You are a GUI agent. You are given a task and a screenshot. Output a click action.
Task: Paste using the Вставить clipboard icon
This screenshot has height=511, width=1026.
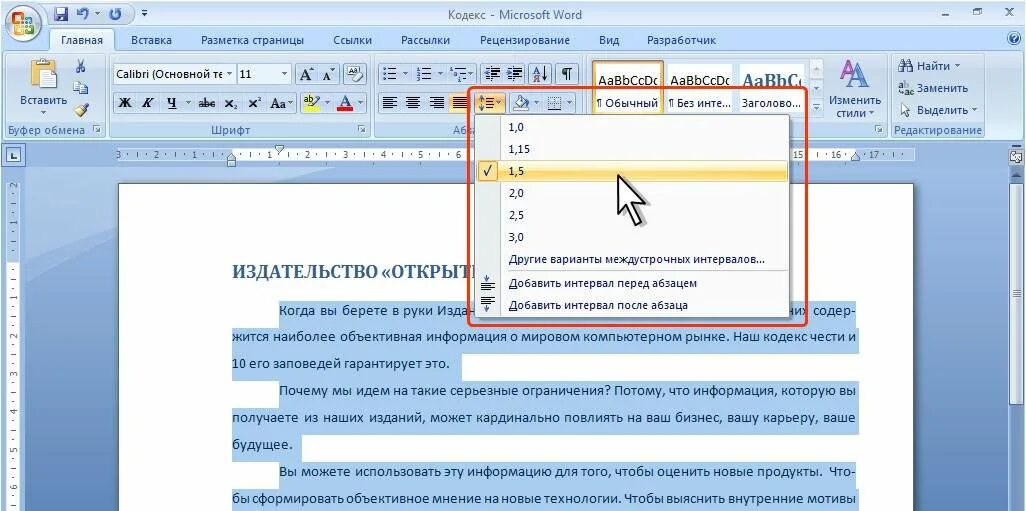click(x=43, y=73)
